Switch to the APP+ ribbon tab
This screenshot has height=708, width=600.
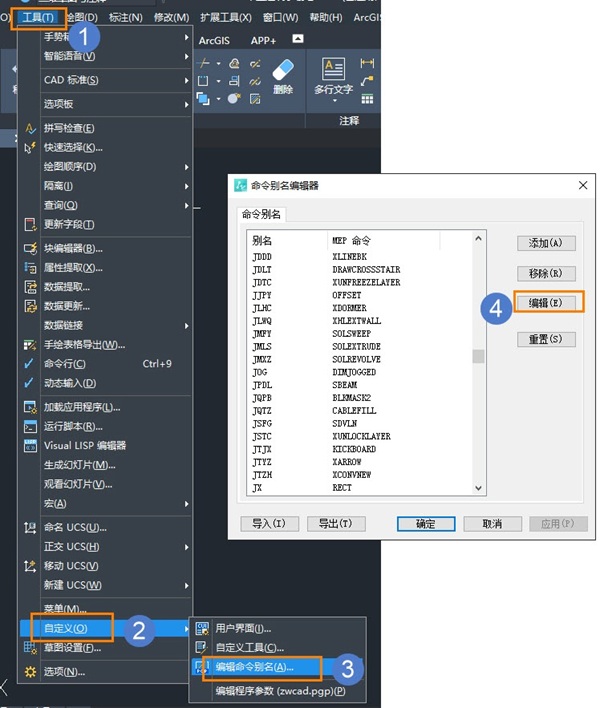[x=263, y=41]
